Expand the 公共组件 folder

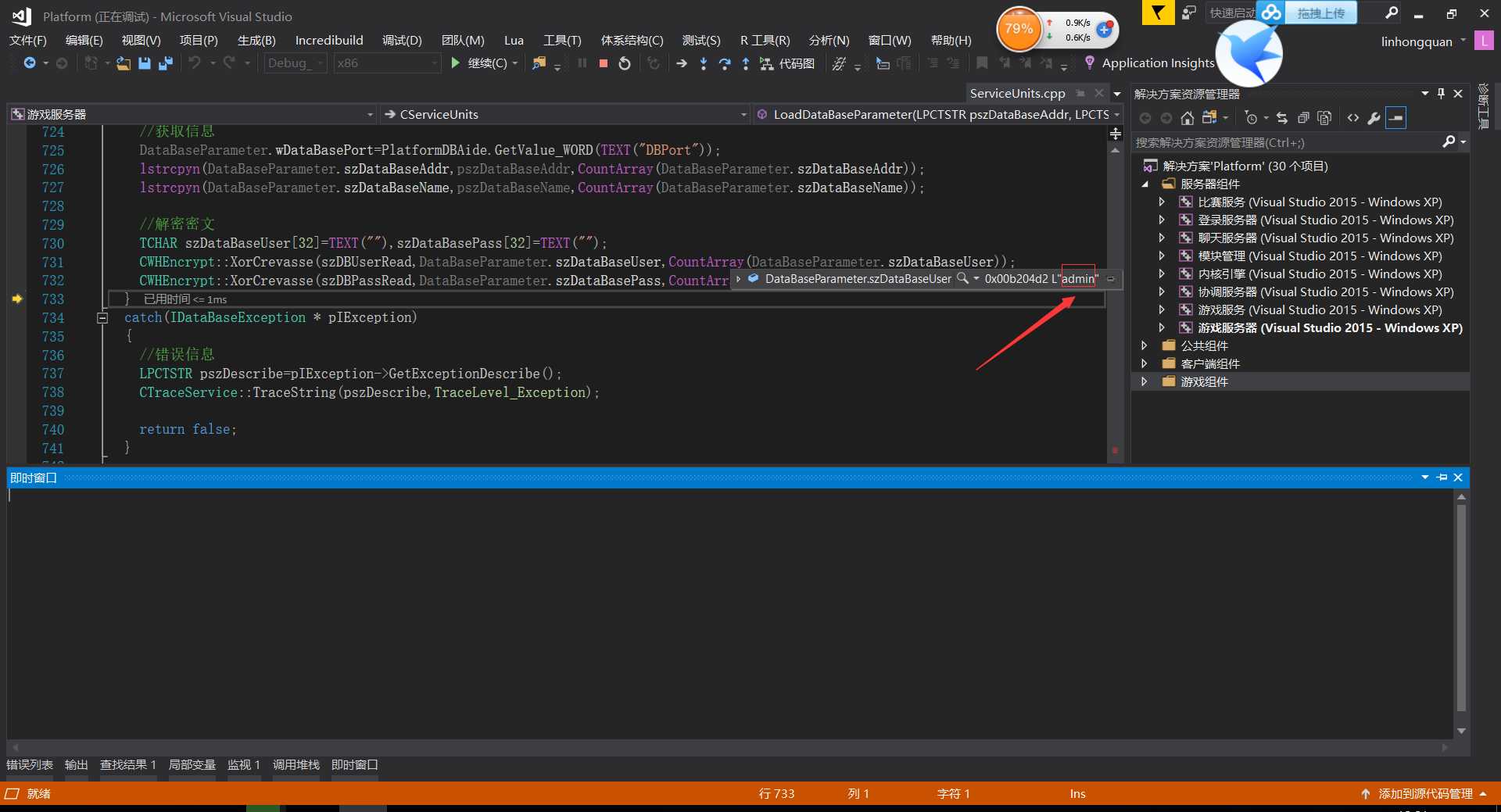coord(1144,345)
